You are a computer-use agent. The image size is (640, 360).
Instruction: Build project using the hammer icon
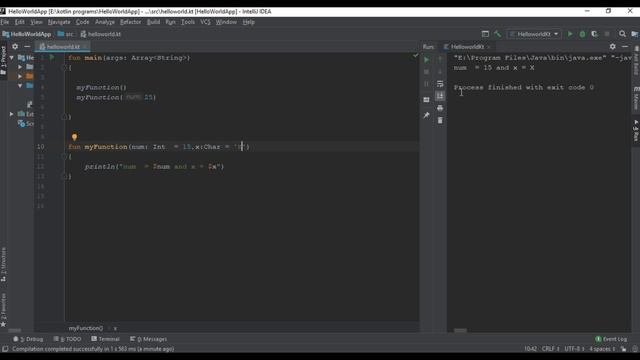pyautogui.click(x=498, y=34)
